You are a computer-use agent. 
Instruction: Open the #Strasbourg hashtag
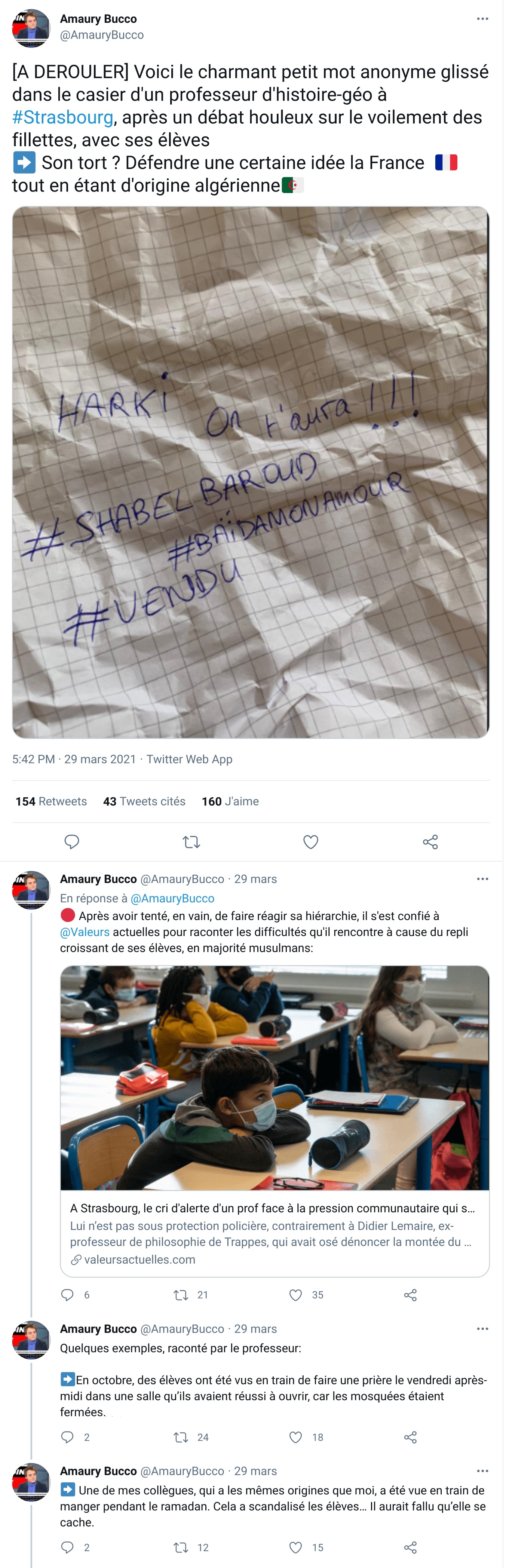(x=63, y=117)
